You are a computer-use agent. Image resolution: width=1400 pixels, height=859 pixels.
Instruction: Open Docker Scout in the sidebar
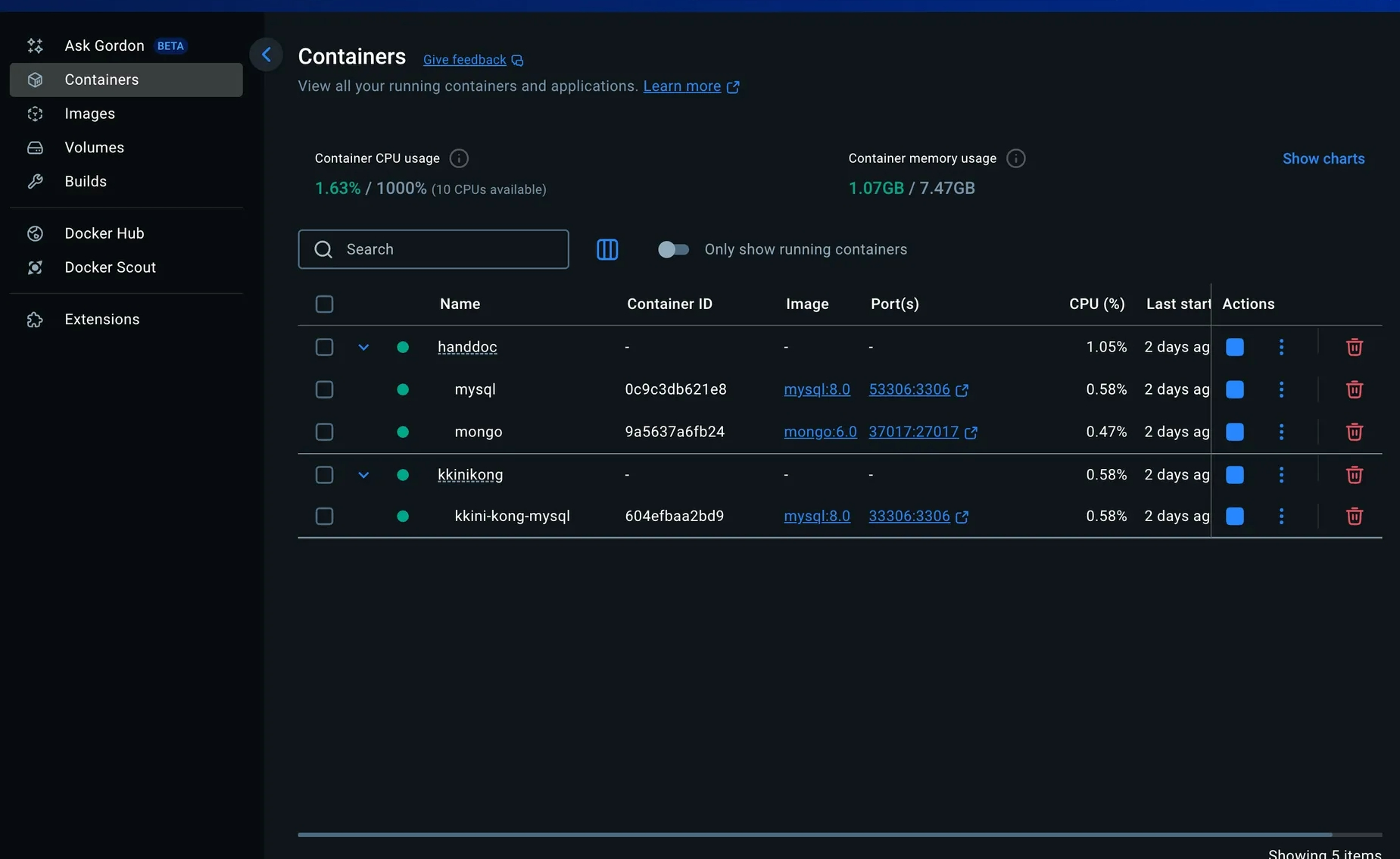tap(126, 267)
